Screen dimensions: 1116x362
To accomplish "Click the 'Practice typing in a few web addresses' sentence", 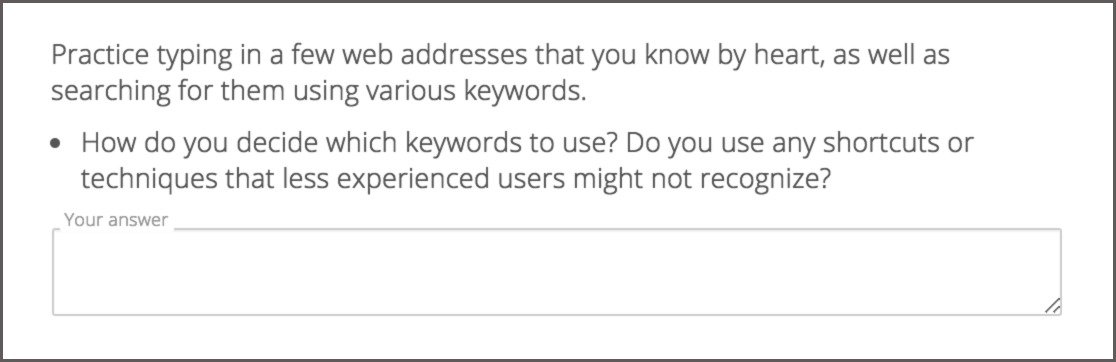I will coord(500,73).
